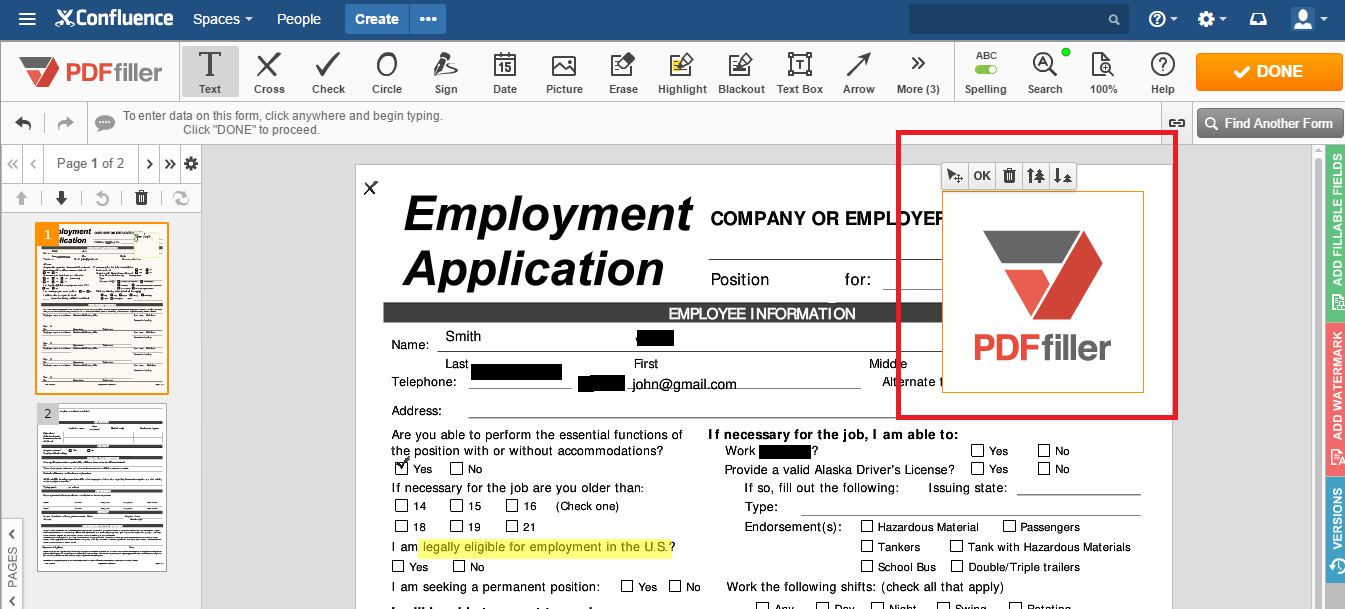Open Confluence sidebar hamburger menu
This screenshot has height=609, width=1345.
click(x=27, y=19)
